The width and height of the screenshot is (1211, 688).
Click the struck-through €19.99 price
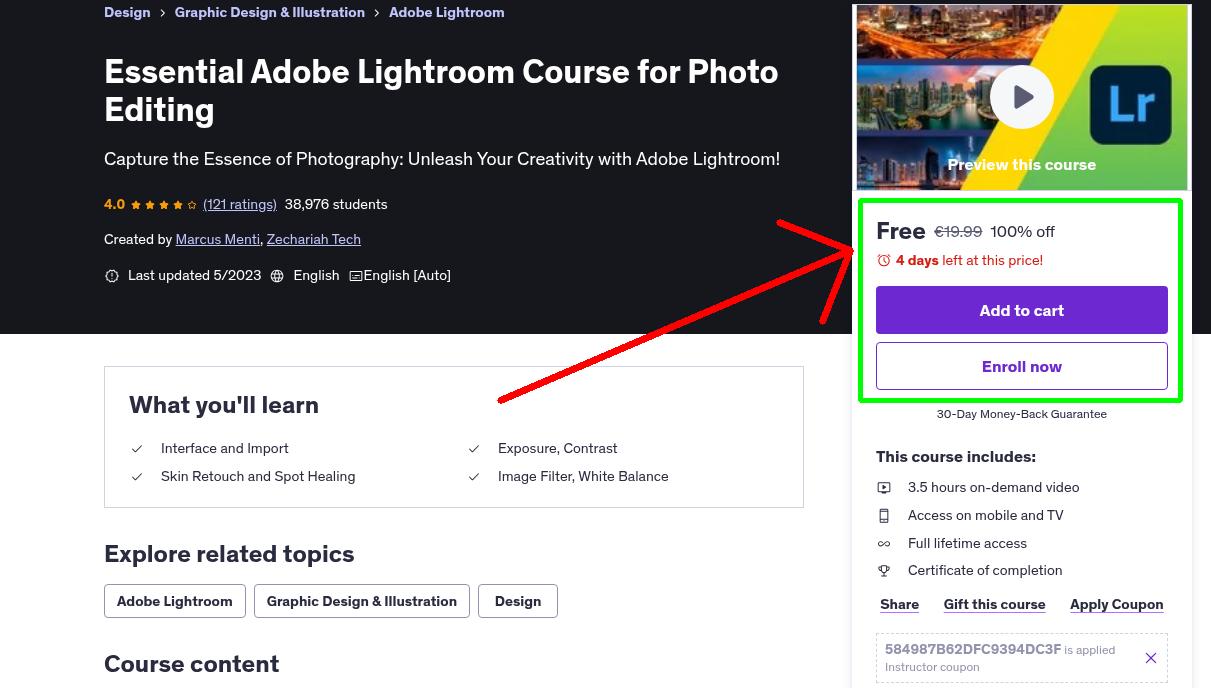point(958,232)
